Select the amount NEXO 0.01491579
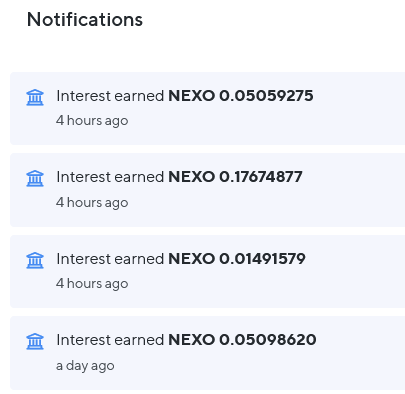The width and height of the screenshot is (405, 394). pyautogui.click(x=237, y=259)
